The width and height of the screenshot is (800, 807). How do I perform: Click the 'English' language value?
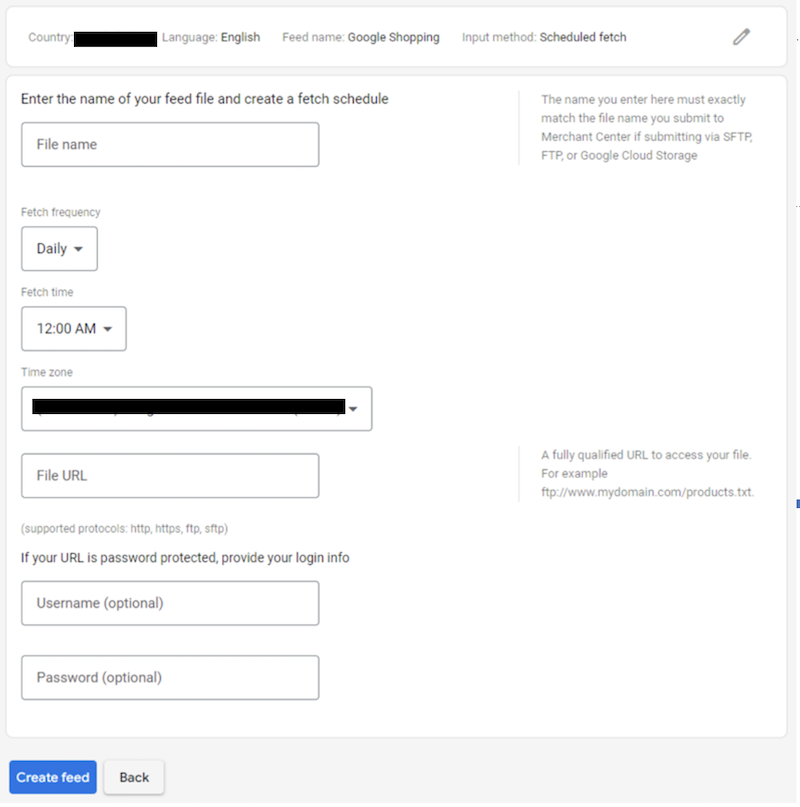[240, 38]
